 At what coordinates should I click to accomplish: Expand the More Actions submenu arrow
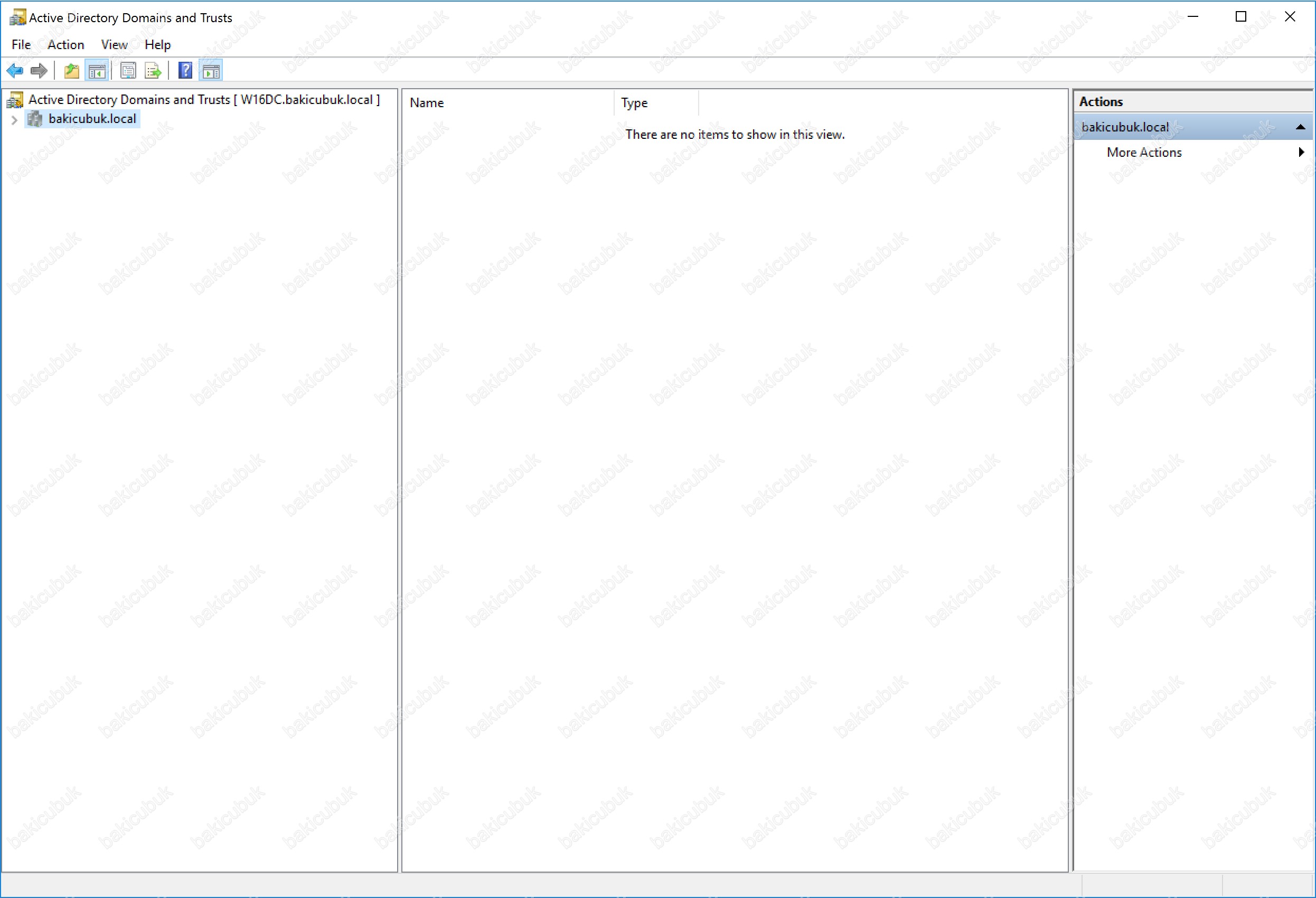tap(1301, 153)
